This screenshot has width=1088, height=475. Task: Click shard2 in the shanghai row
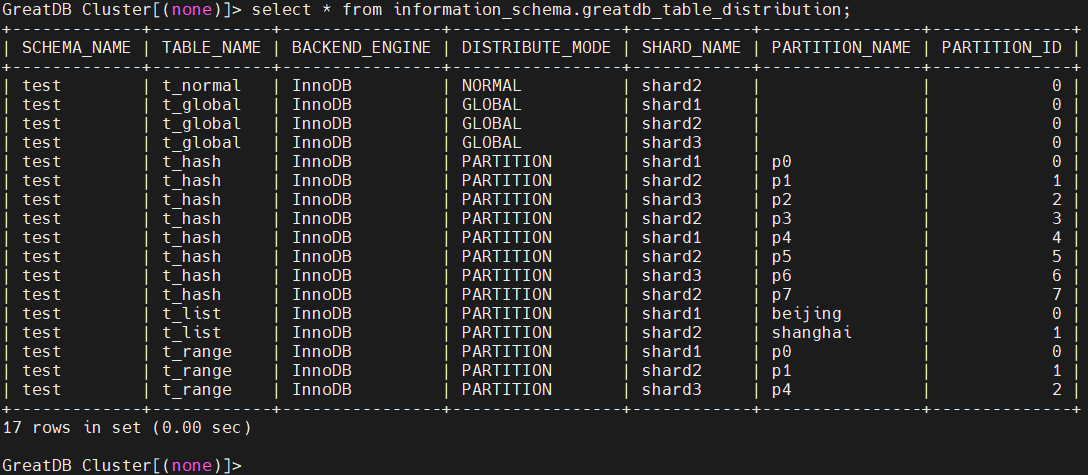coord(672,333)
